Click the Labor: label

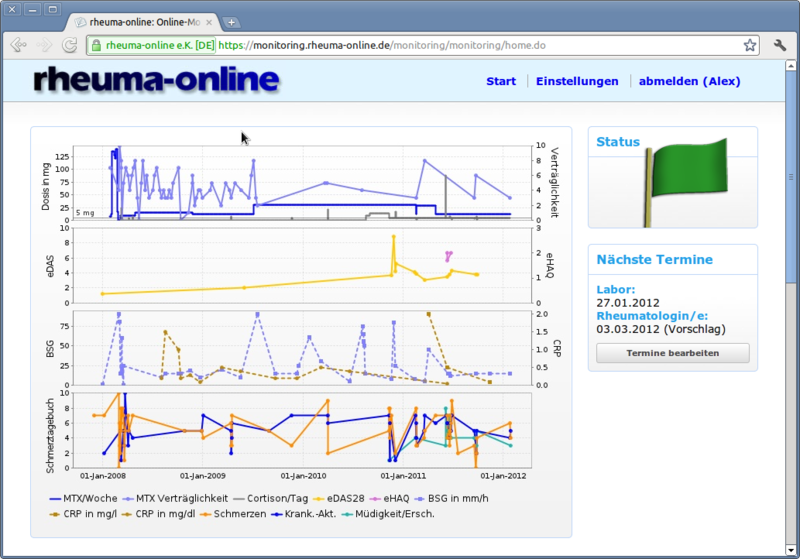click(x=616, y=290)
